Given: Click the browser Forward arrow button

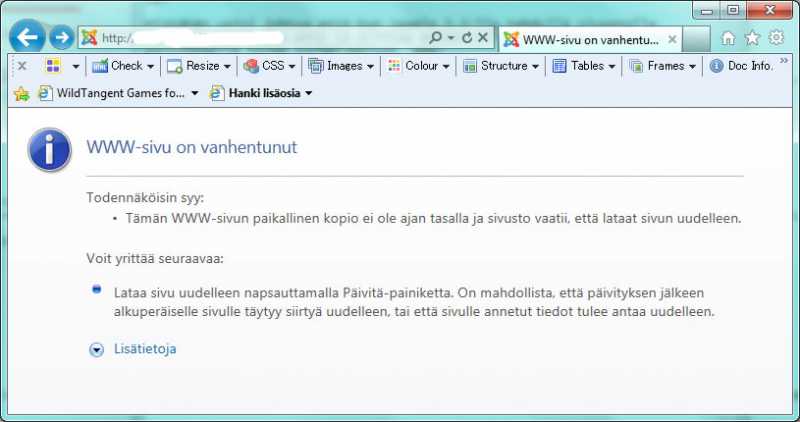Looking at the screenshot, I should [x=62, y=38].
